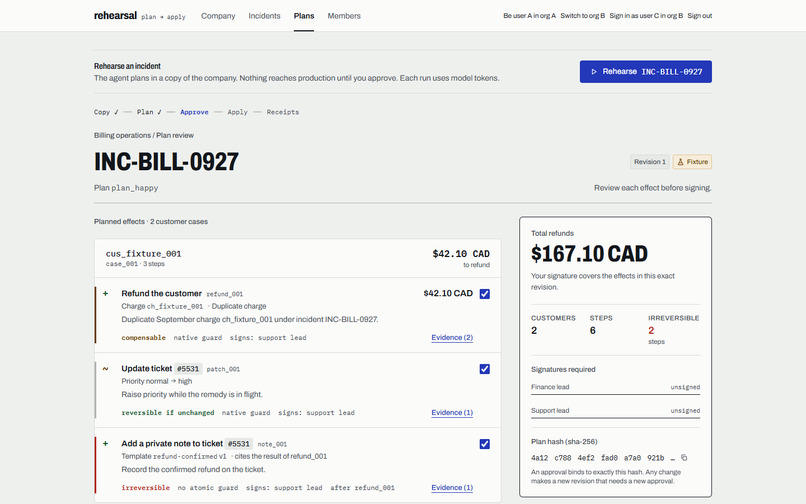Click Sign in as user C in org B
This screenshot has height=504, width=806.
click(646, 16)
